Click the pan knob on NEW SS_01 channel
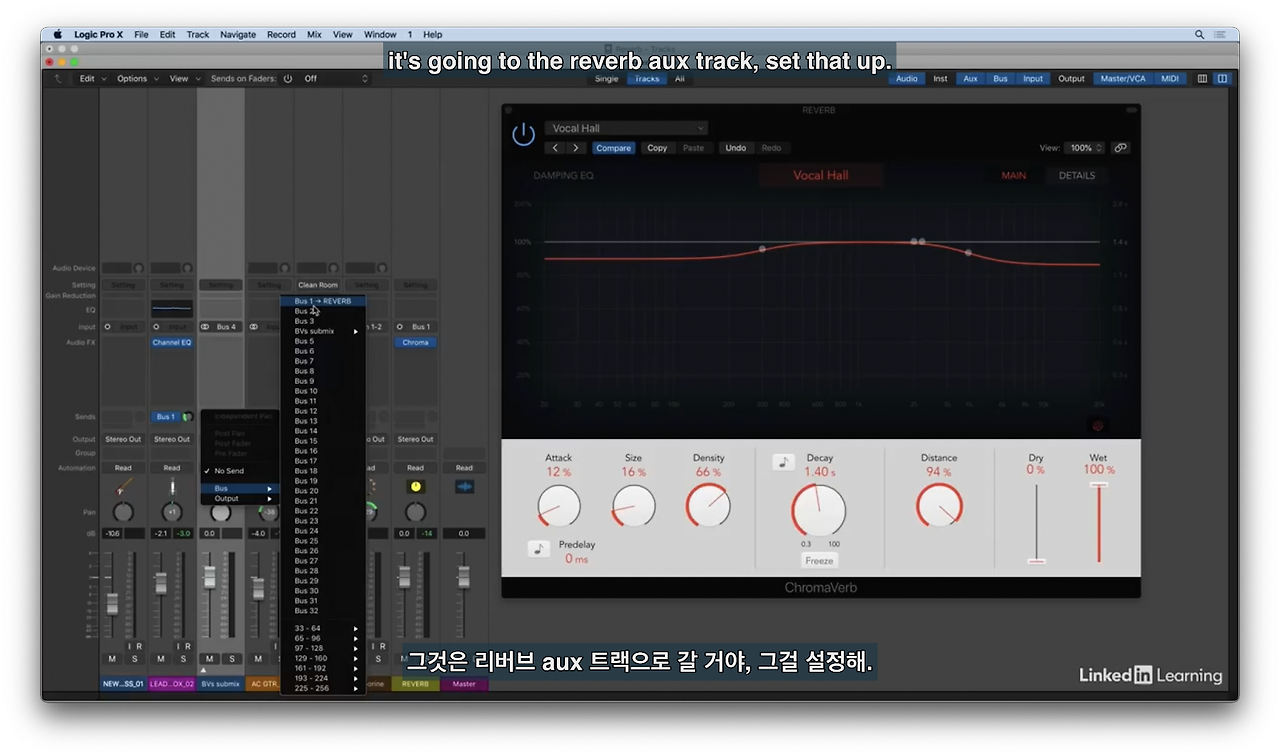 (x=123, y=512)
